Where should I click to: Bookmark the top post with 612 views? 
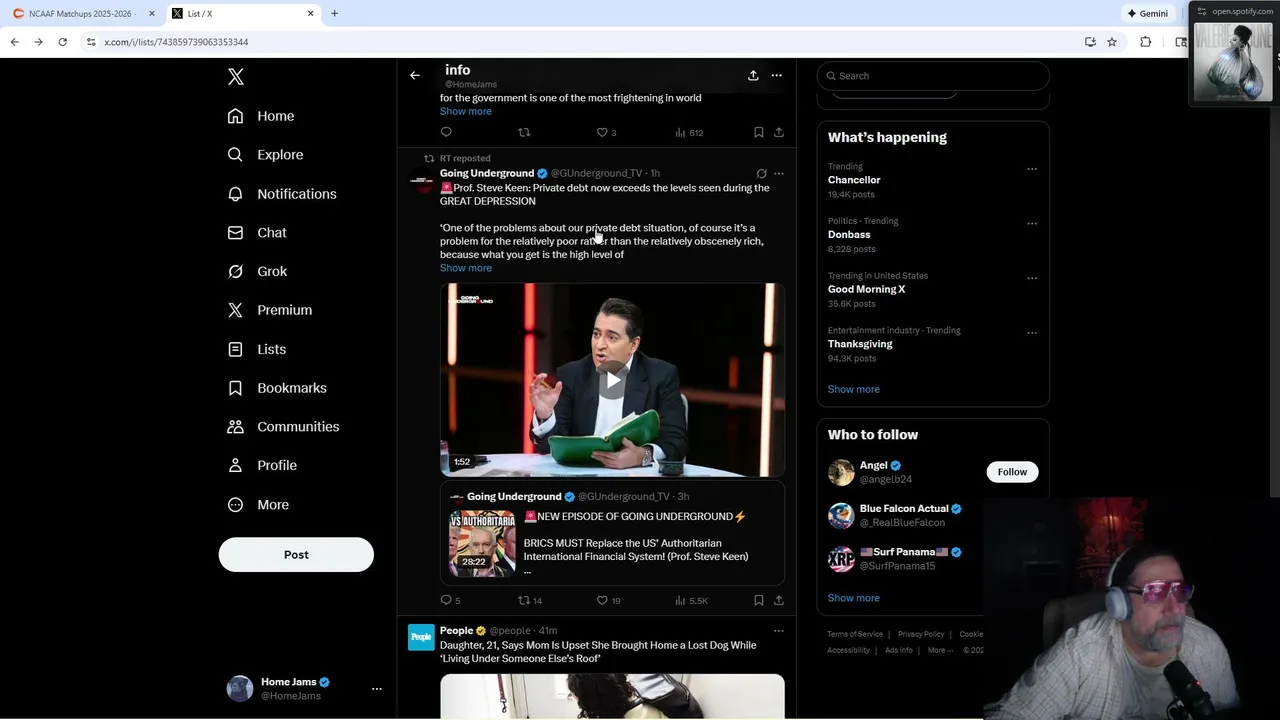(759, 132)
